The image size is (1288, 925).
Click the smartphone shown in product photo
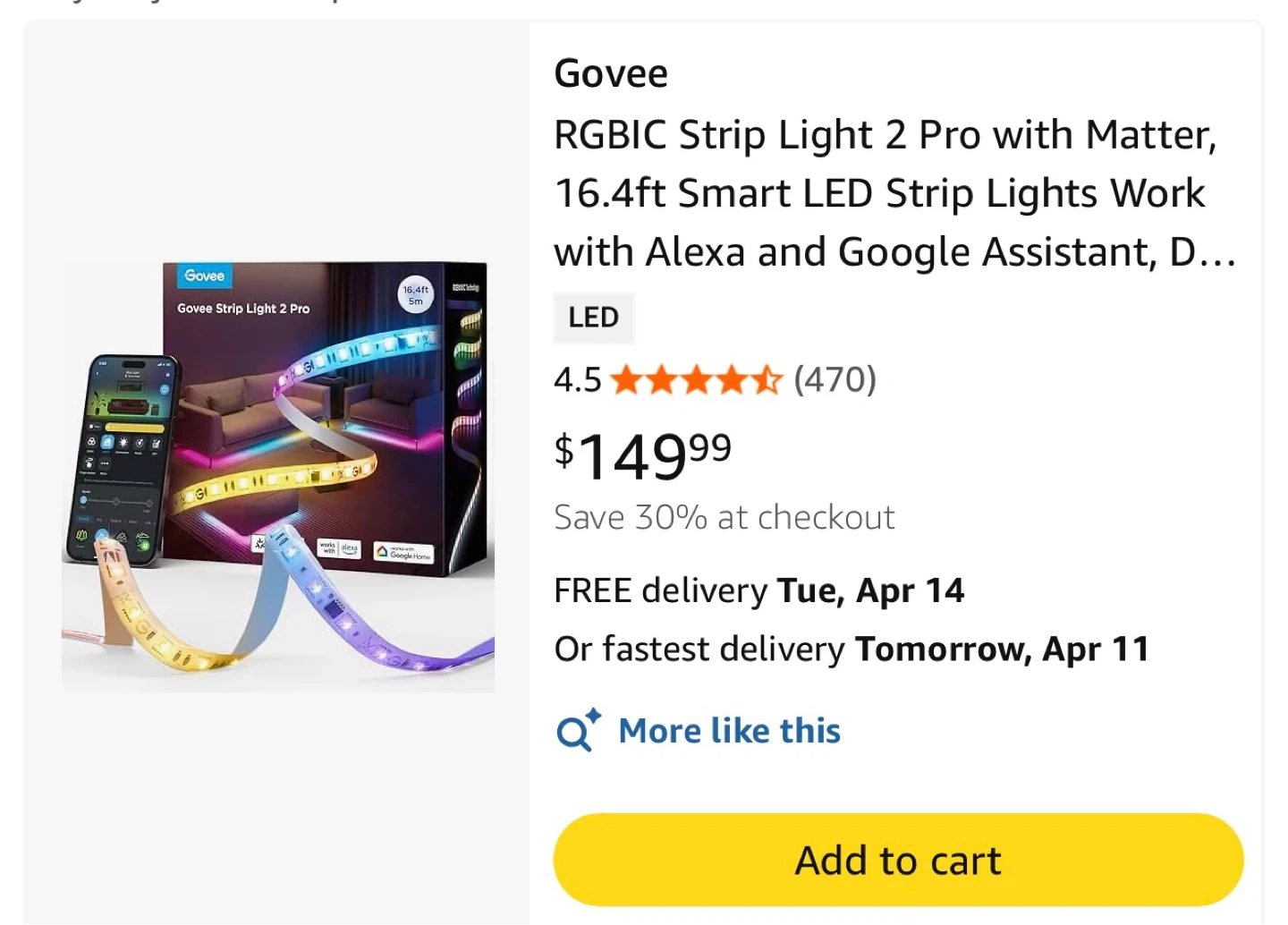tap(122, 456)
